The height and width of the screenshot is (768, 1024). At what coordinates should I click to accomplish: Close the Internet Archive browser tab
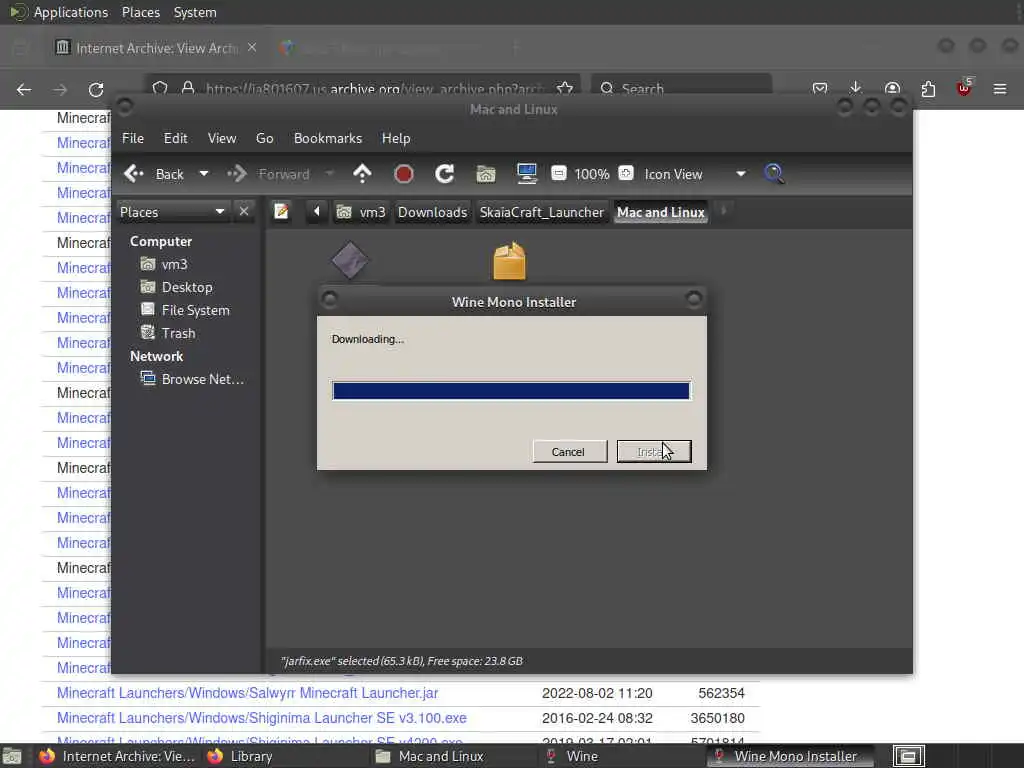252,48
